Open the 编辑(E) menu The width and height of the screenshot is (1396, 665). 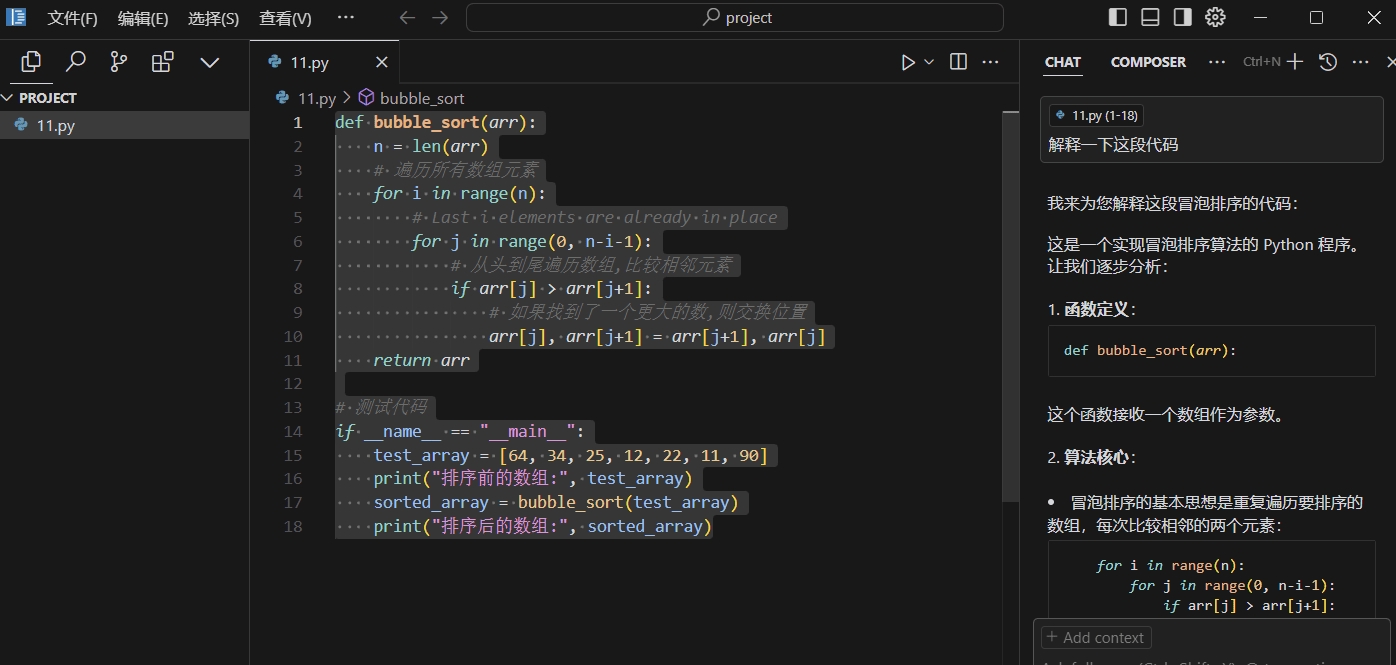click(x=143, y=18)
